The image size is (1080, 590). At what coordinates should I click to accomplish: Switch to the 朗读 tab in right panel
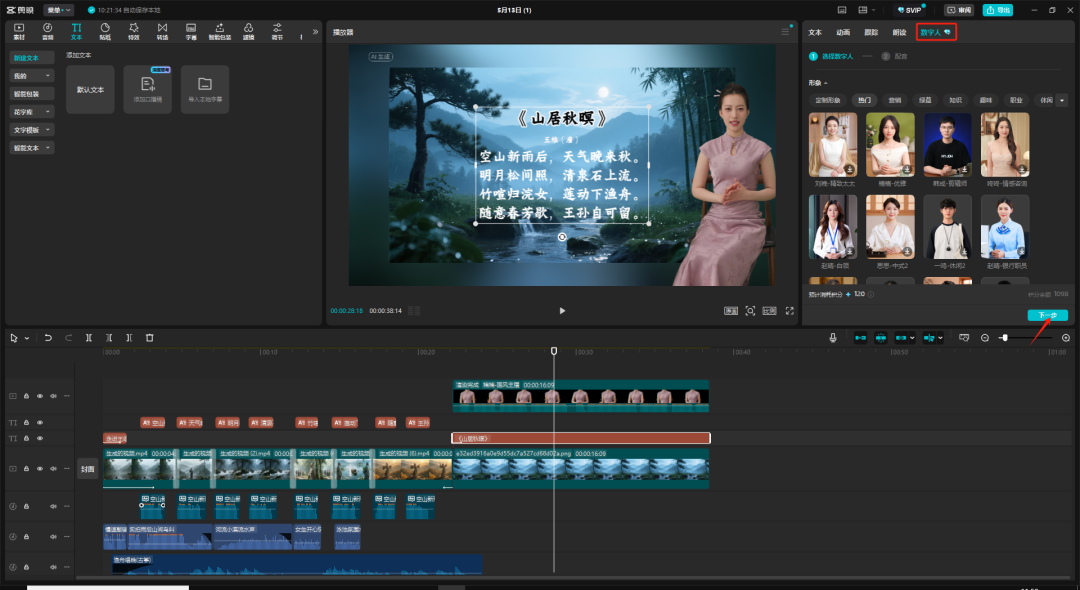(899, 33)
